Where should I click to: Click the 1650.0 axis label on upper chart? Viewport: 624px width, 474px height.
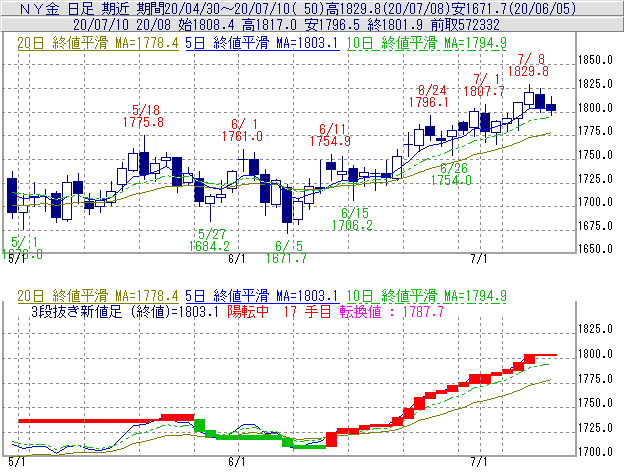click(x=595, y=249)
